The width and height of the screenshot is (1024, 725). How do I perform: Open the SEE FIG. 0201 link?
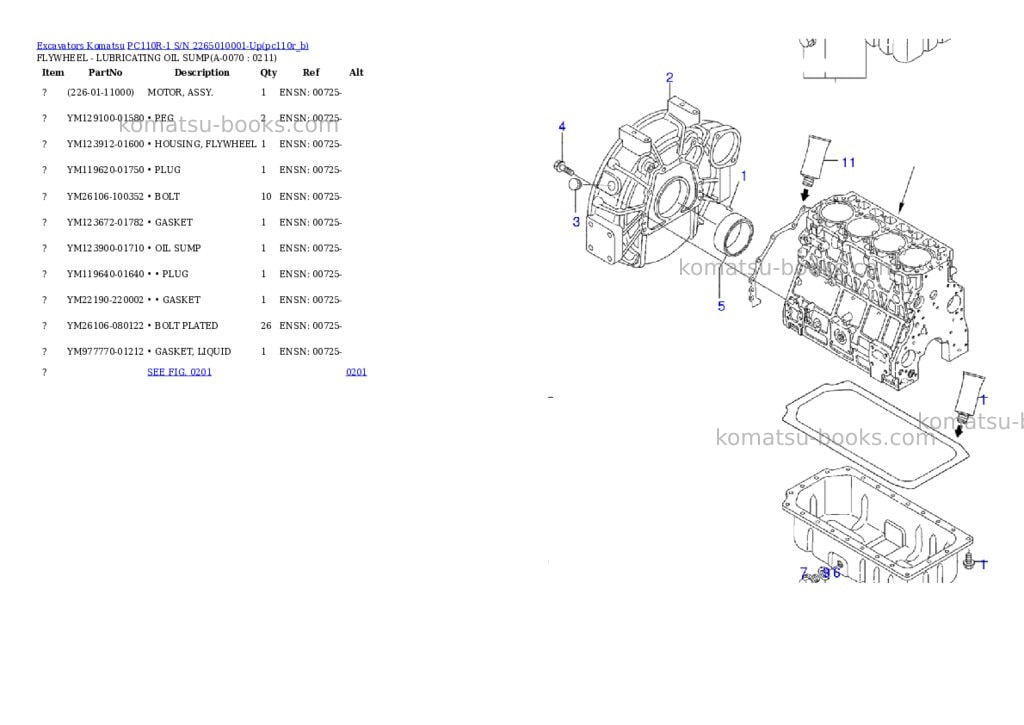180,372
